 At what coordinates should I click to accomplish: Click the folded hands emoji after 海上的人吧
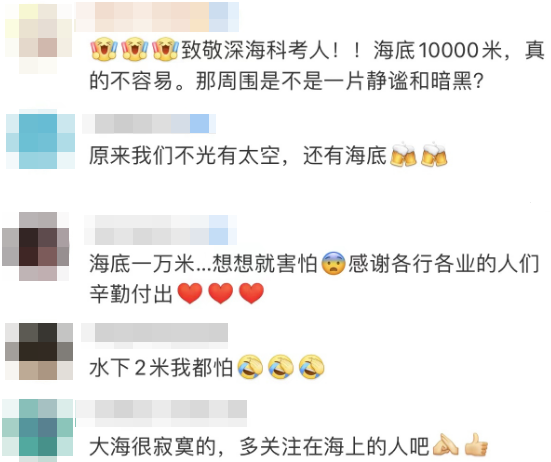446,445
